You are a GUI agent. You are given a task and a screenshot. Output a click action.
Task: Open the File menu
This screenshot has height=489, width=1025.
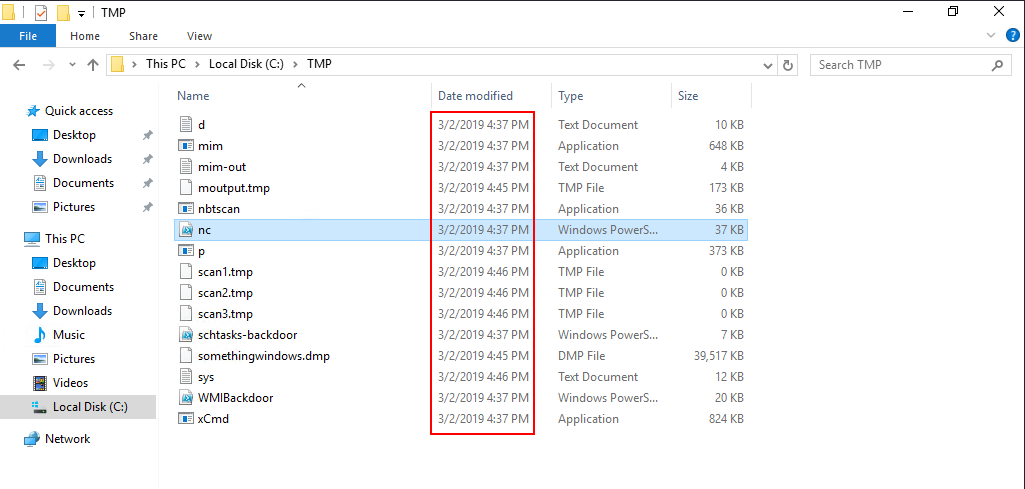[28, 36]
